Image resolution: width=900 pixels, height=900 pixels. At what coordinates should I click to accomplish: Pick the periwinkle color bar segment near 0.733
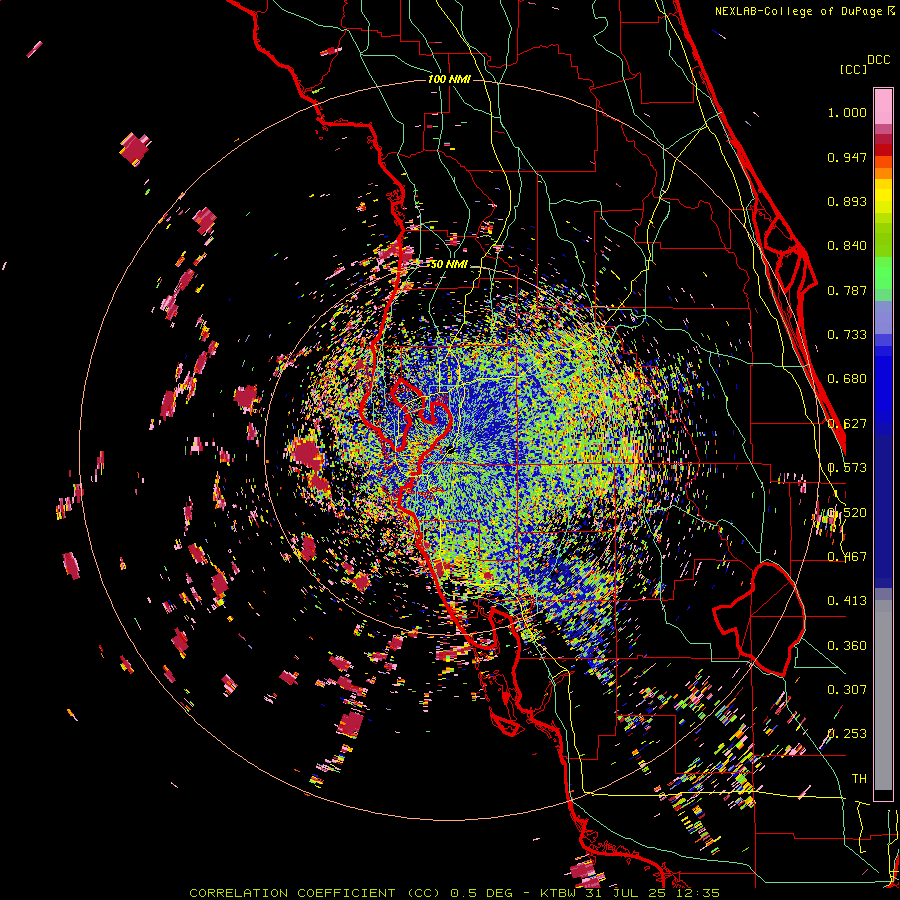pos(883,317)
